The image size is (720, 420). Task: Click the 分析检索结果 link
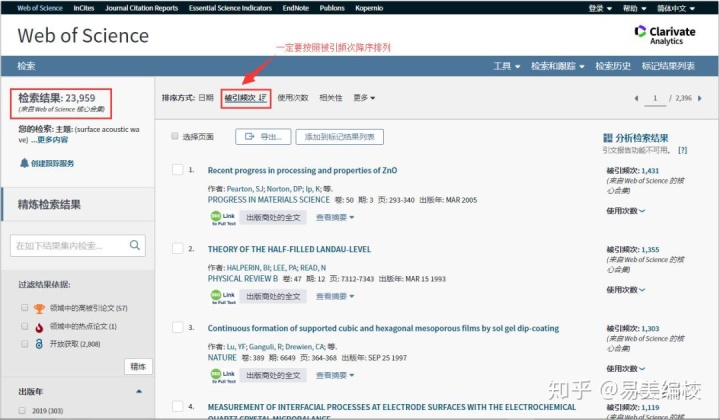[641, 138]
